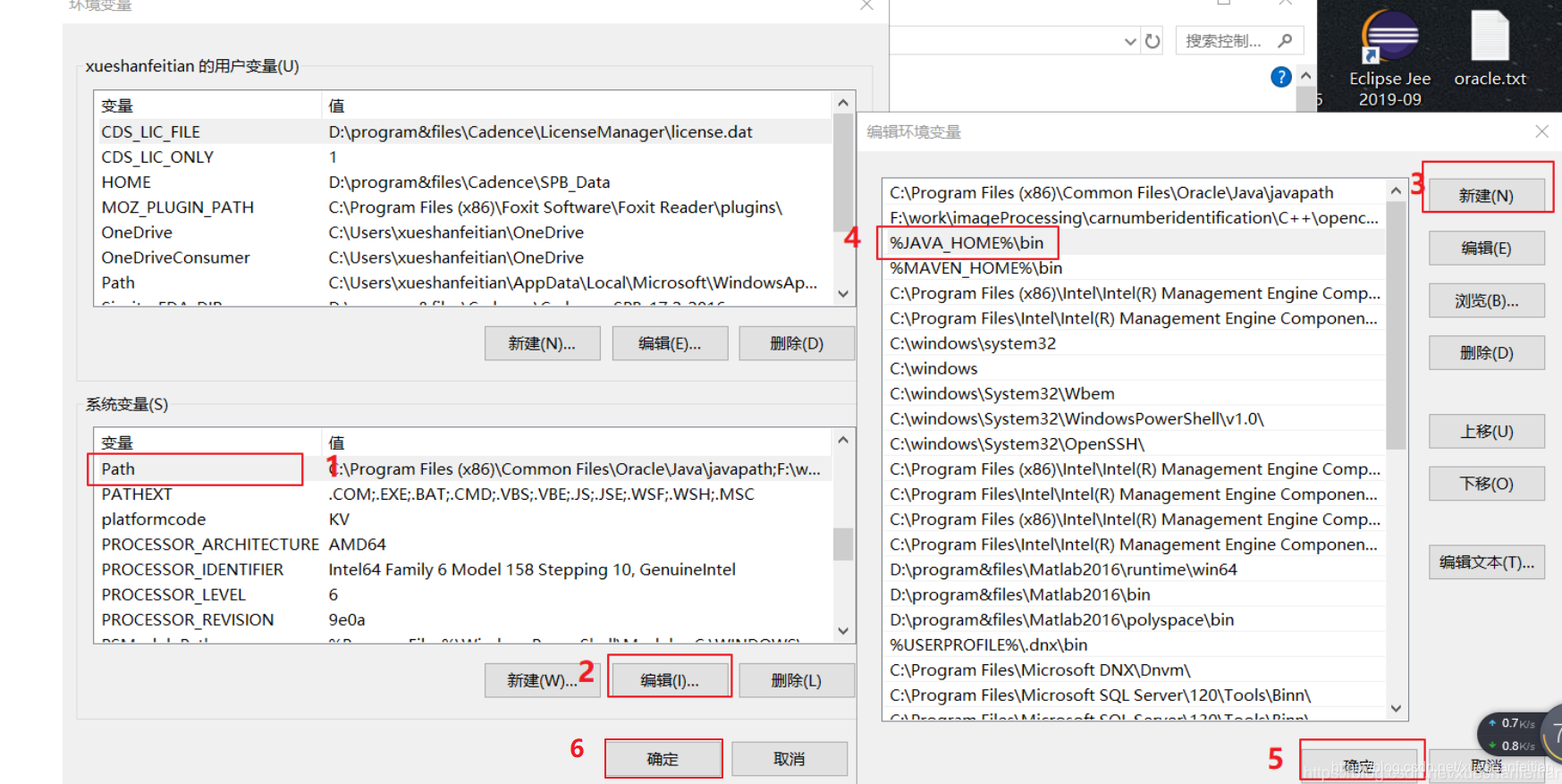Select the C:\windows path entry
Image resolution: width=1562 pixels, height=784 pixels.
1134,368
